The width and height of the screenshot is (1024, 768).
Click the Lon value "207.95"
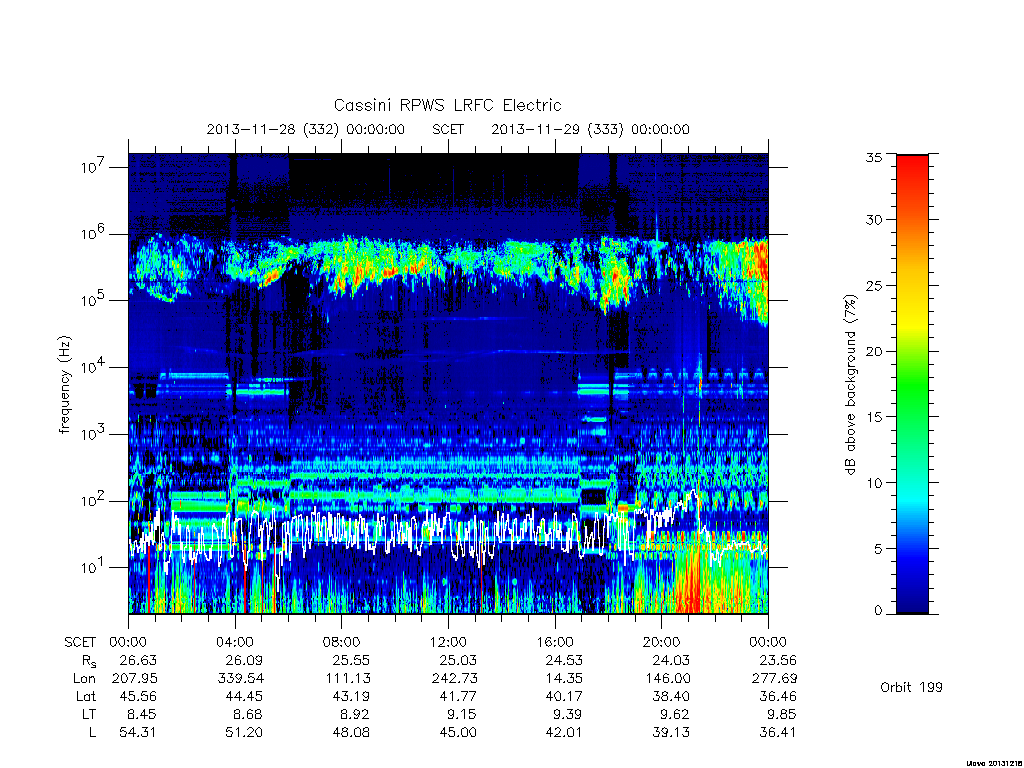point(134,679)
